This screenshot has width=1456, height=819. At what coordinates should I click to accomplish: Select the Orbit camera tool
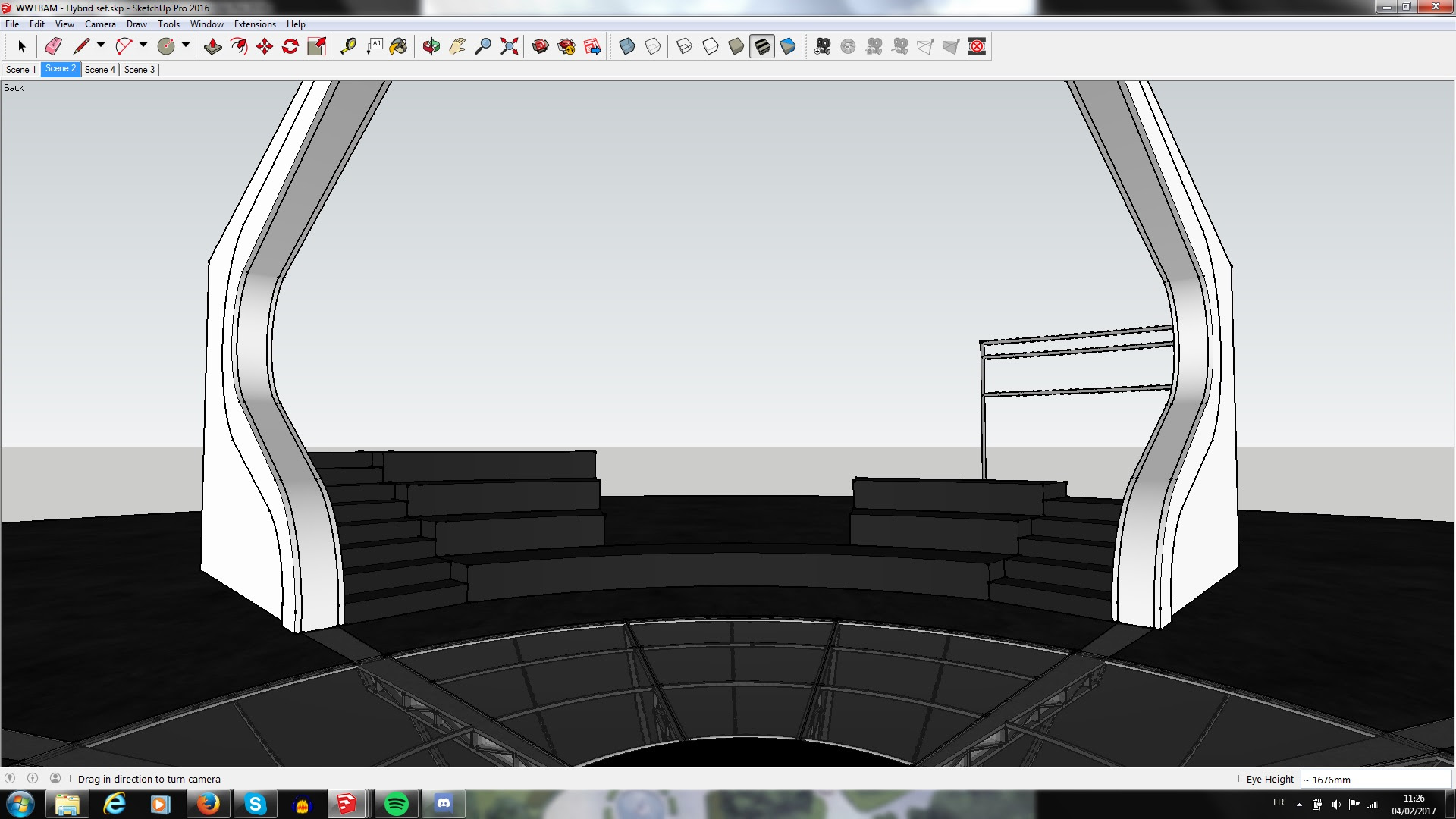431,46
